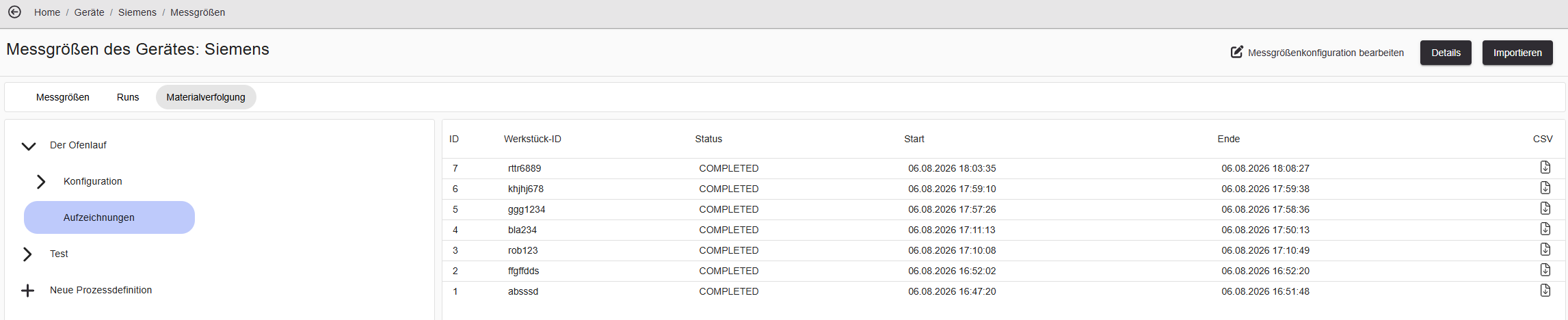This screenshot has width=1568, height=320.
Task: Switch to the Messgrößen tab
Action: pos(63,97)
